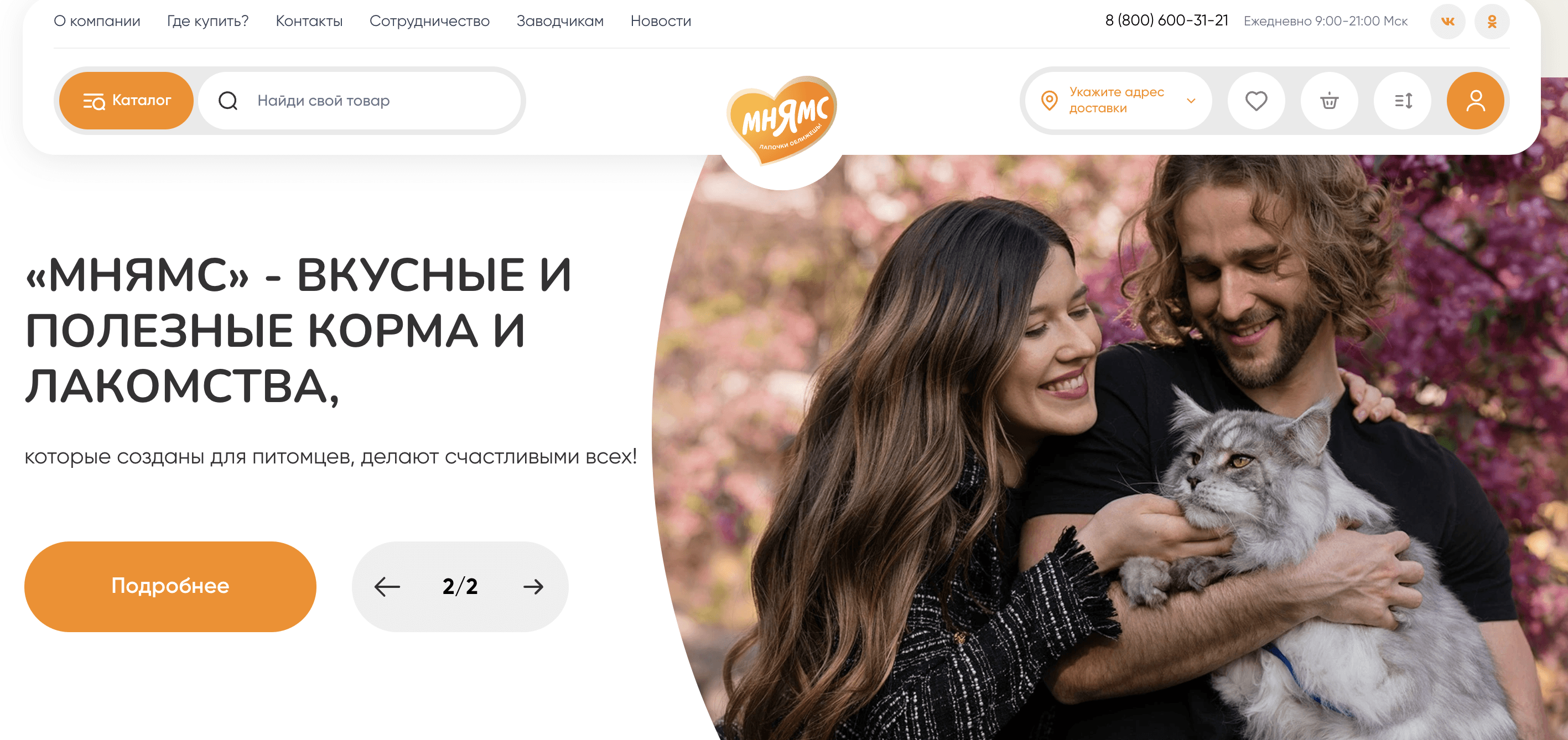Image resolution: width=1568 pixels, height=740 pixels.
Task: Go to previous slide arrow
Action: coord(387,587)
